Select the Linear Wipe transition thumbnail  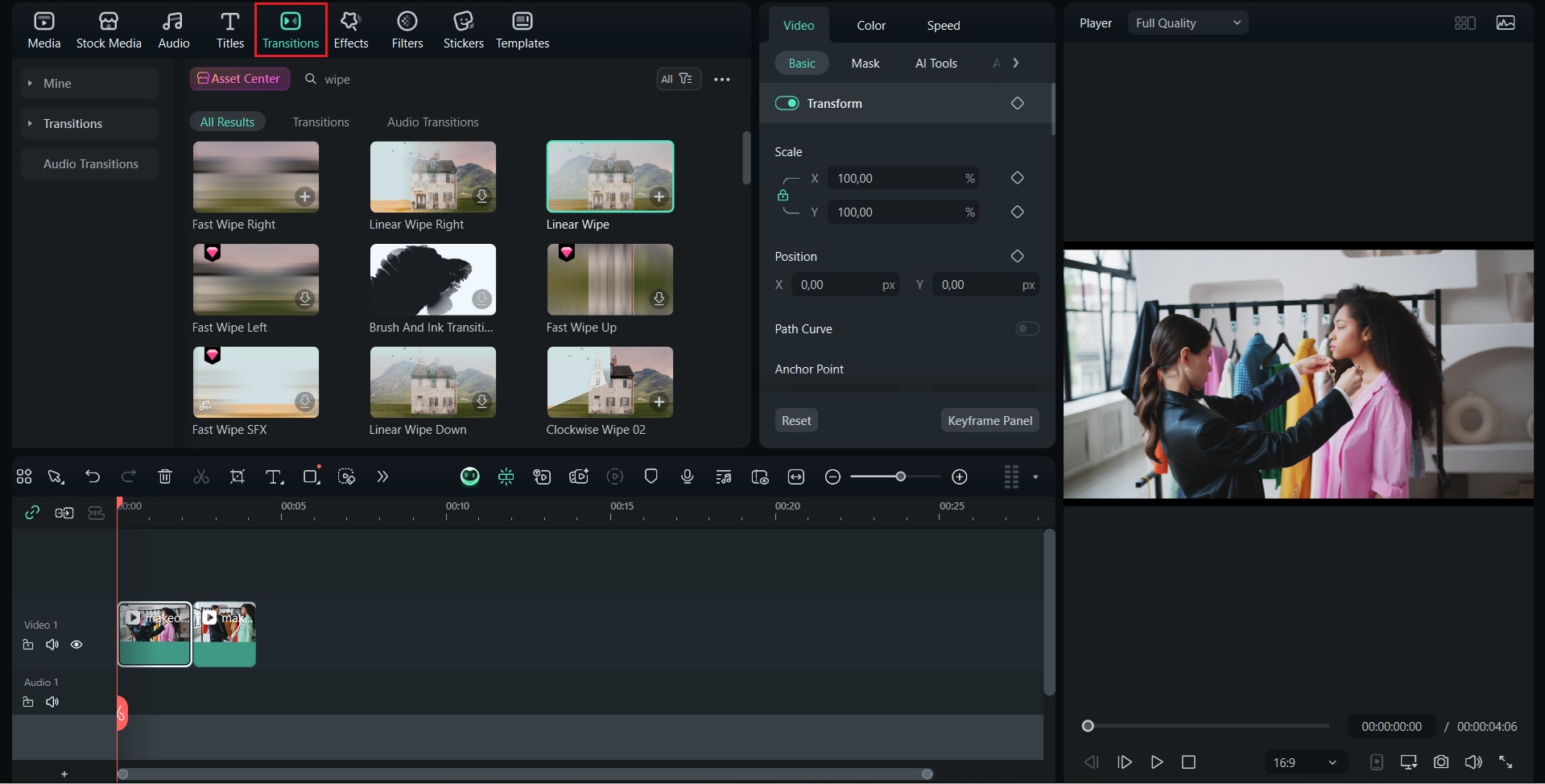pos(609,176)
